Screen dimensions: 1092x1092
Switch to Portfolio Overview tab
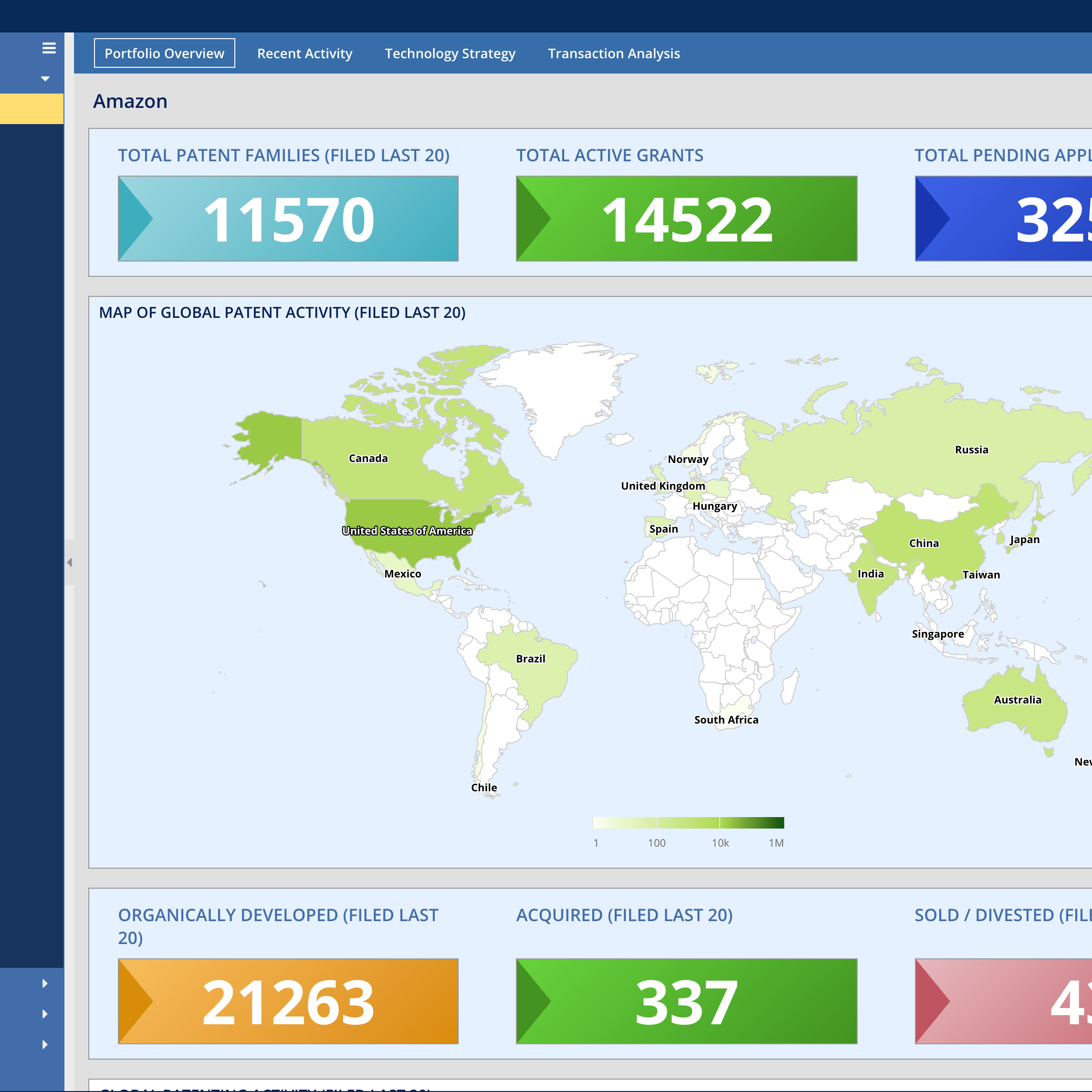[x=165, y=53]
